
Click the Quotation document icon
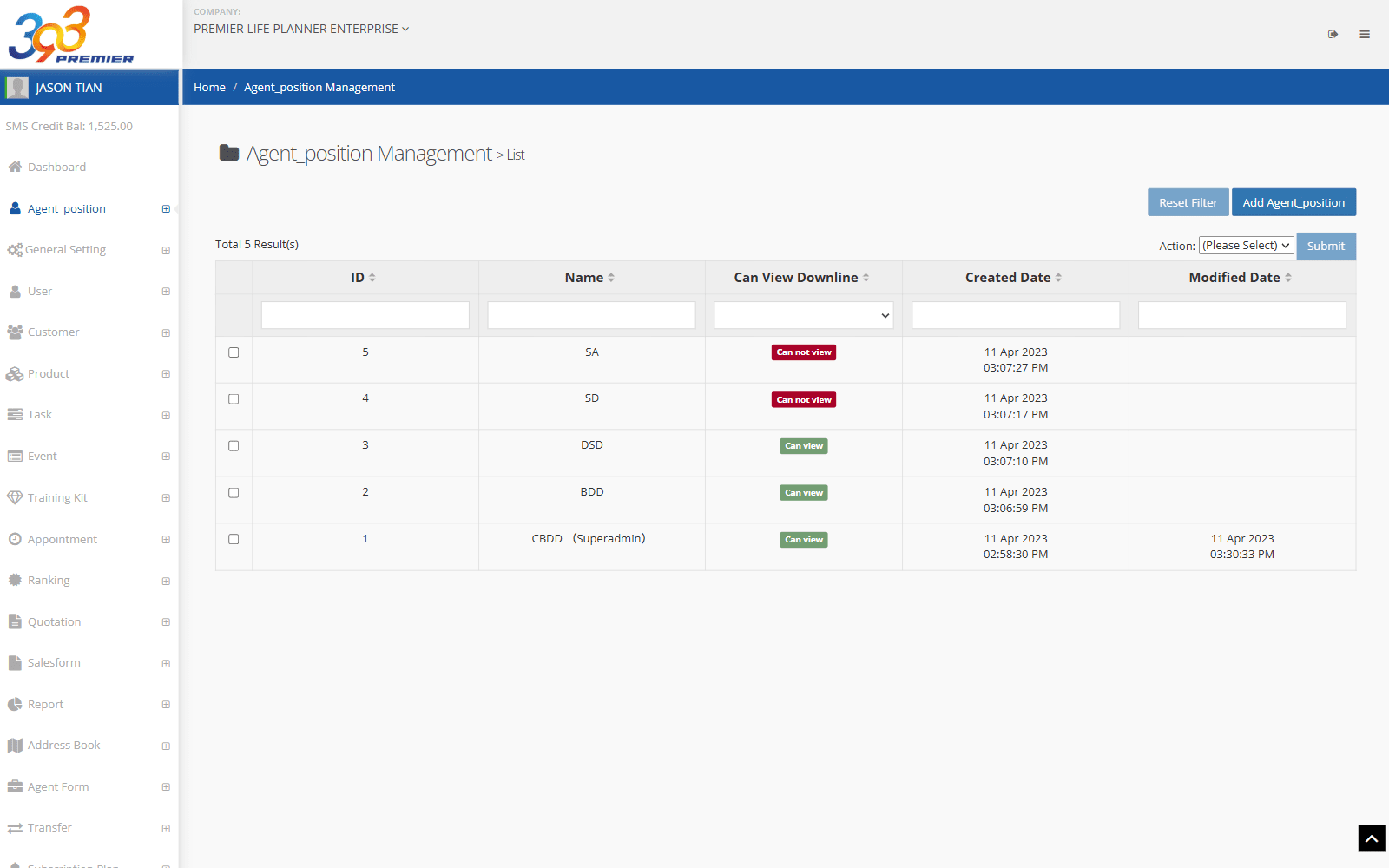pos(15,621)
